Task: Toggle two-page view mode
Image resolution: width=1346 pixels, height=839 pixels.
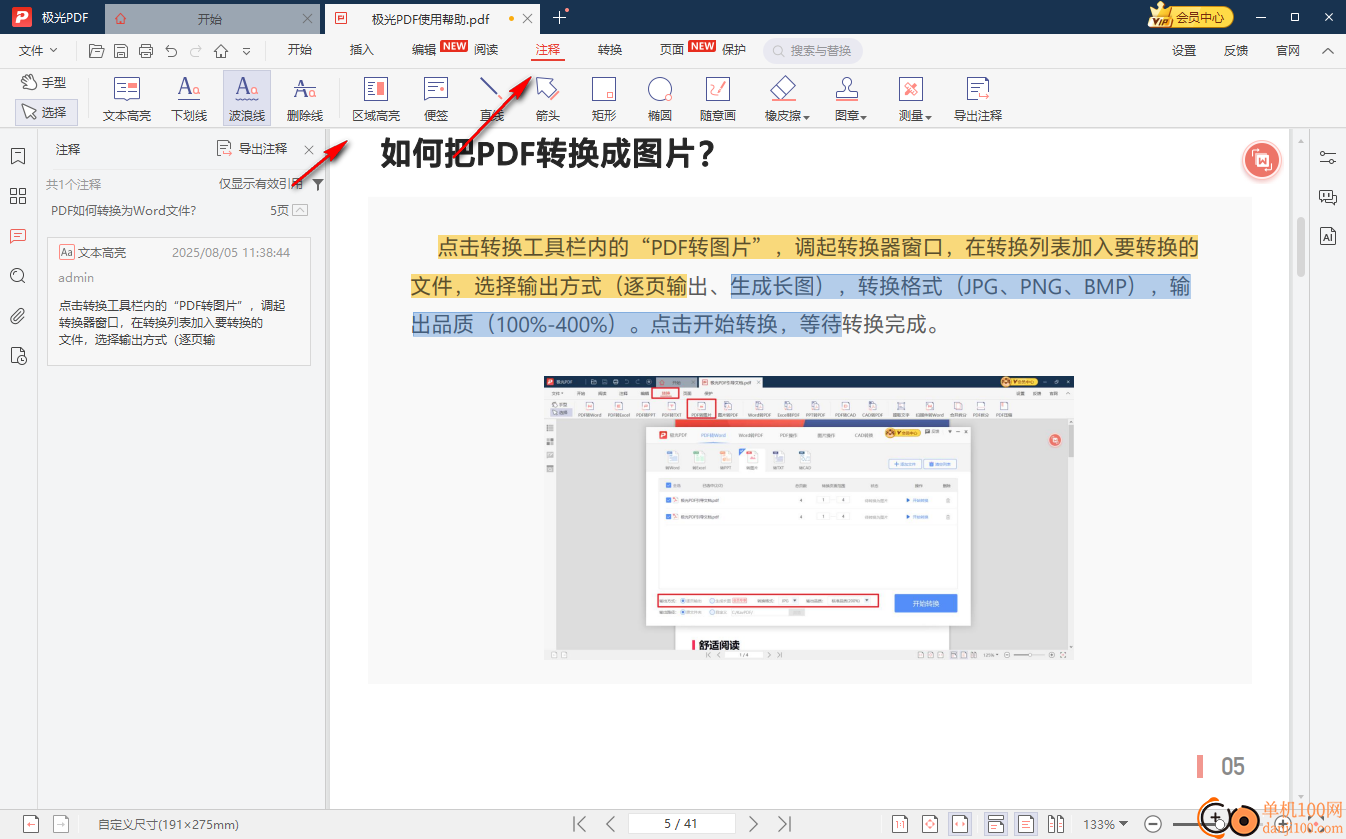Action: (x=1056, y=824)
